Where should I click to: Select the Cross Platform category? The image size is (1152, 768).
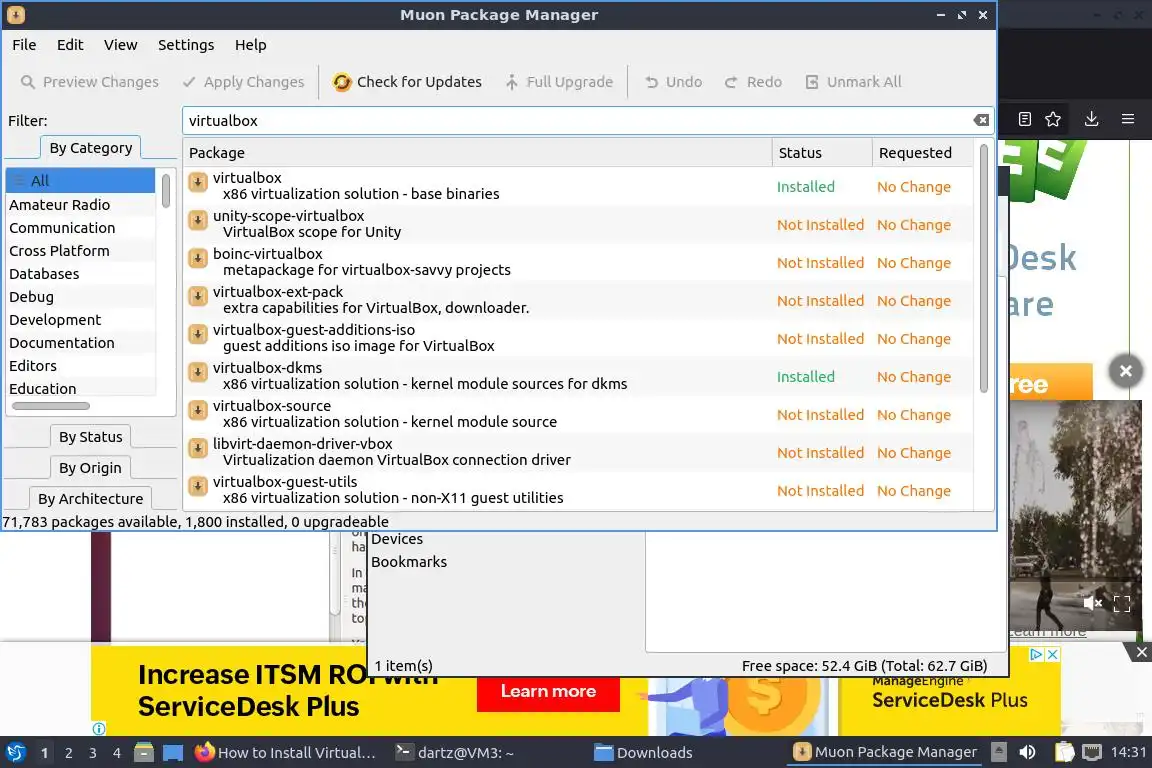81,251
